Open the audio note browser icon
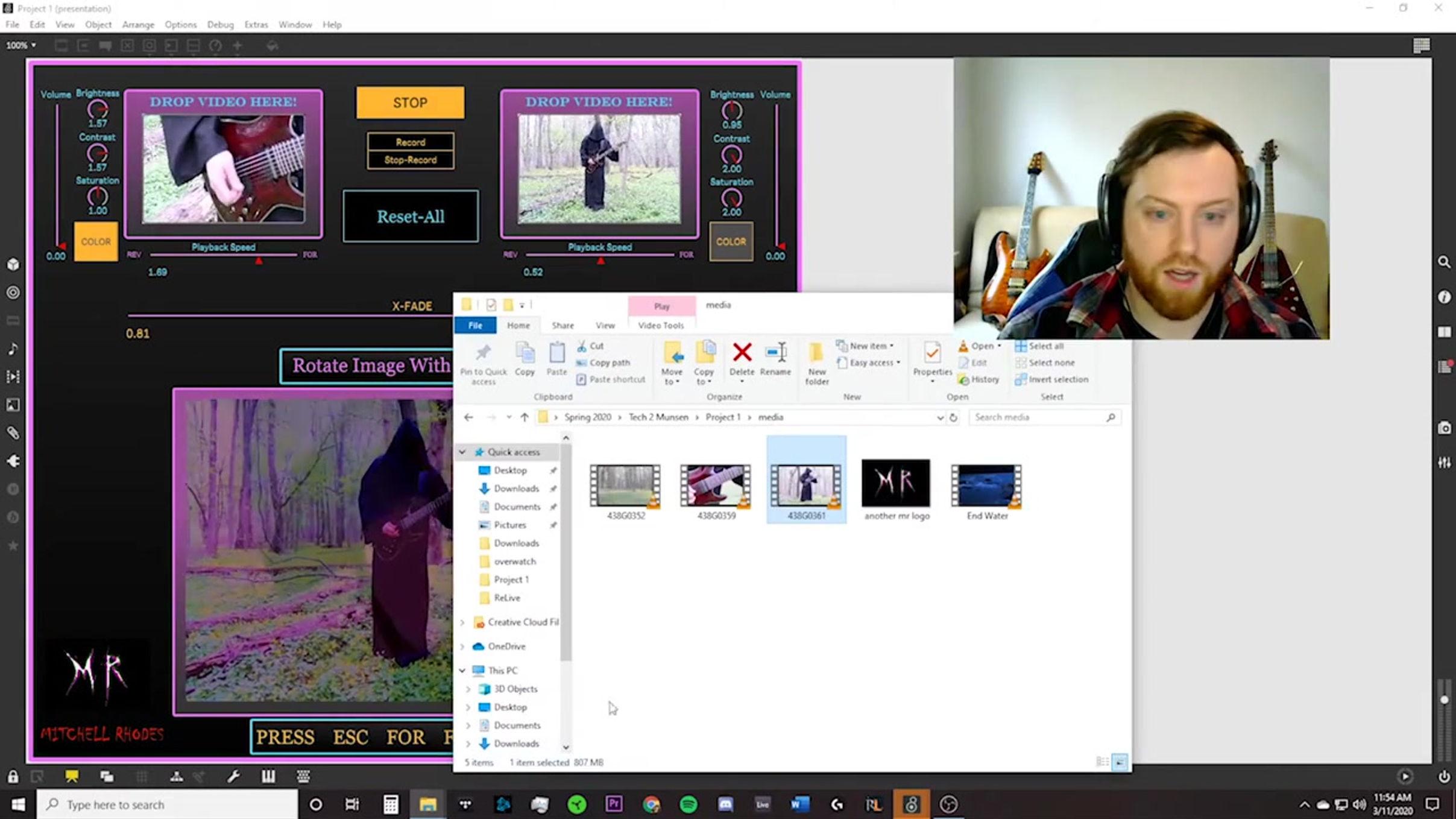1456x819 pixels. click(13, 349)
